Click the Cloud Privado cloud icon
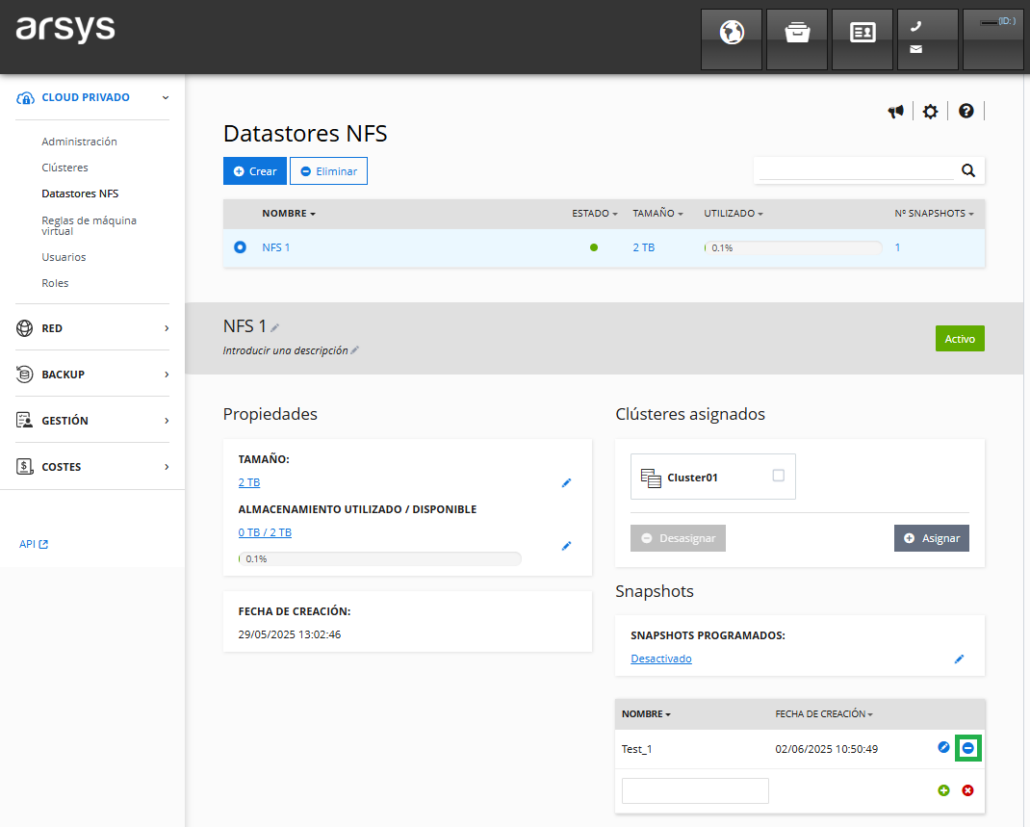The height and width of the screenshot is (827, 1030). click(x=25, y=98)
